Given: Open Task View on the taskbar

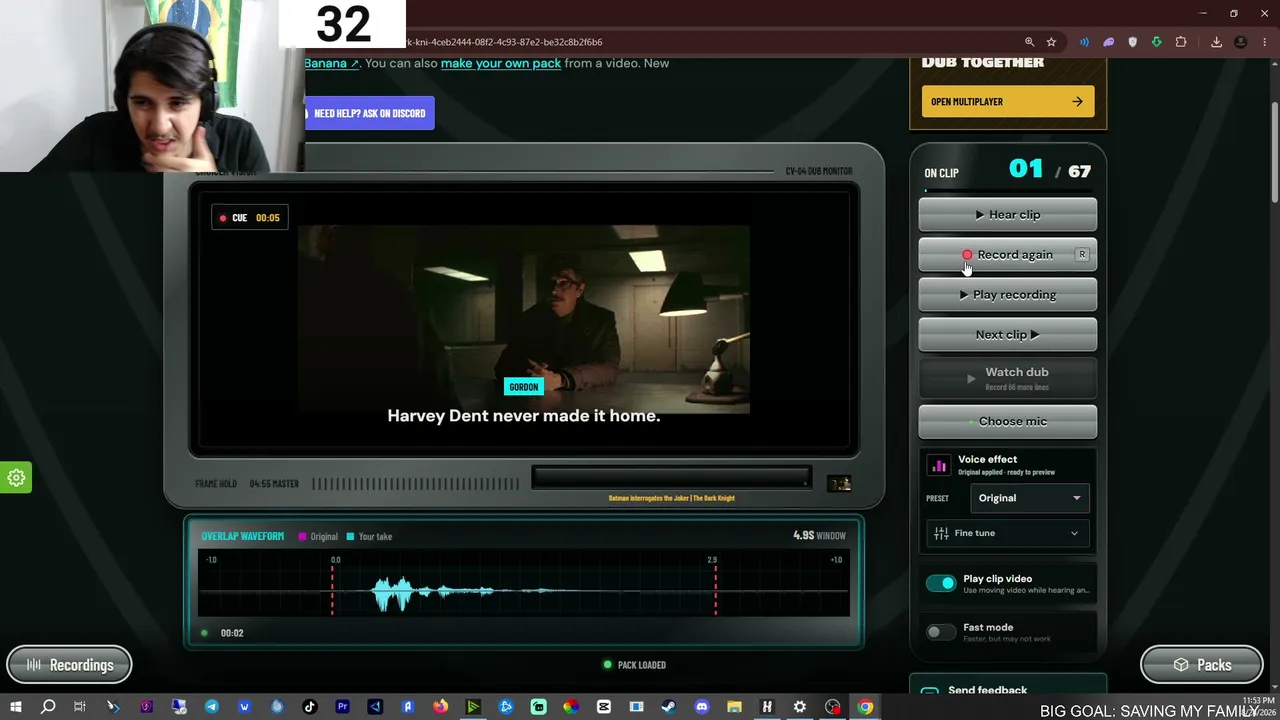Looking at the screenshot, I should pyautogui.click(x=80, y=707).
